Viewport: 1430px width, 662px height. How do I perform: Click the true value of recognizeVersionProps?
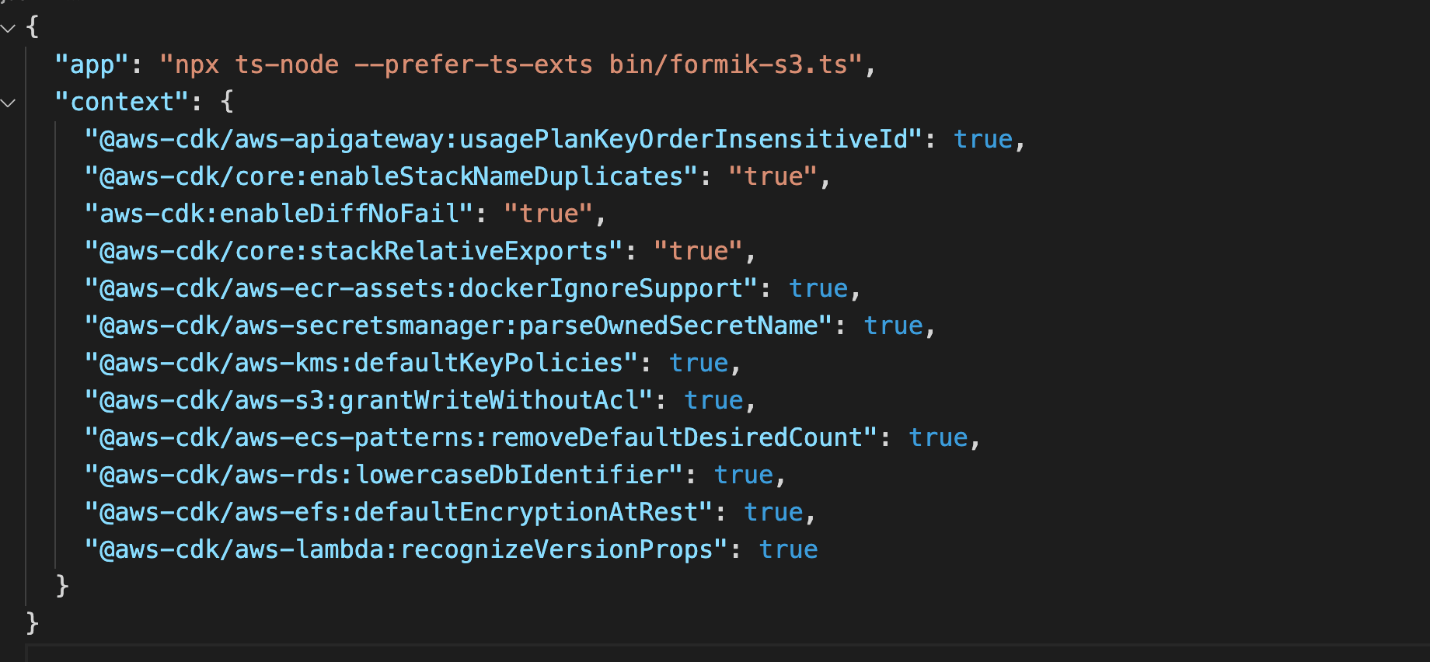[x=789, y=549]
